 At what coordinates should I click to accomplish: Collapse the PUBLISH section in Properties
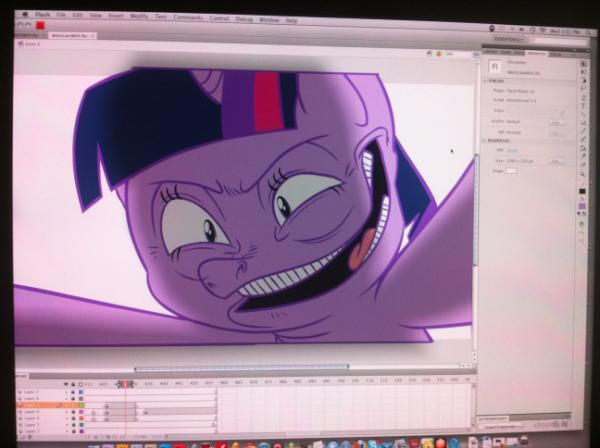pyautogui.click(x=485, y=81)
